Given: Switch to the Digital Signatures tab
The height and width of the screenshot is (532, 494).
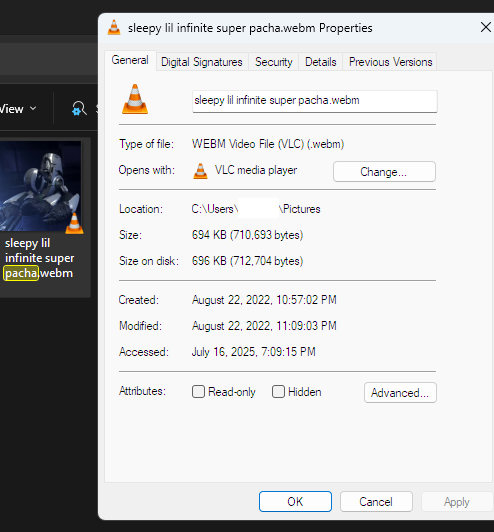Looking at the screenshot, I should pos(202,62).
